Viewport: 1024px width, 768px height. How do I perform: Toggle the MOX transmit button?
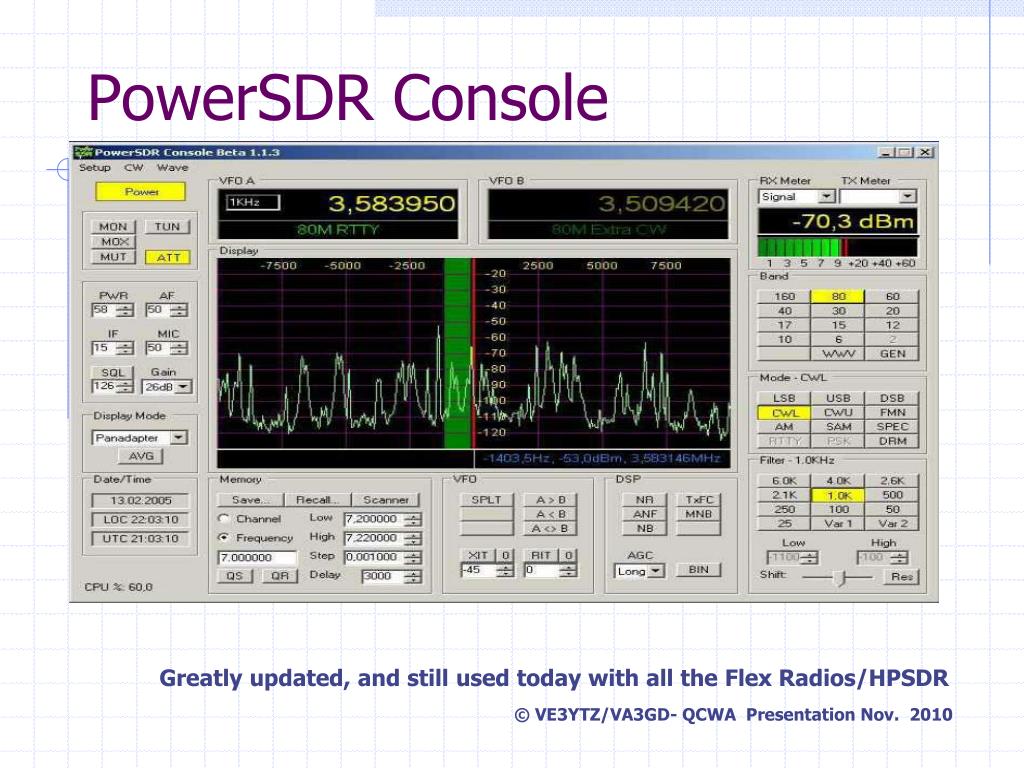(114, 242)
